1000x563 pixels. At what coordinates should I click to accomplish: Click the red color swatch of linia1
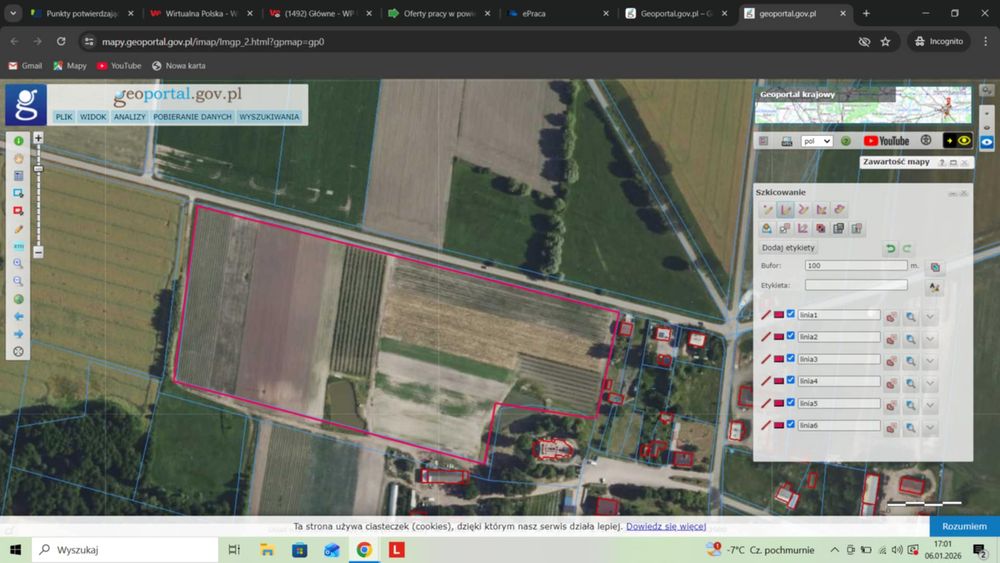779,314
